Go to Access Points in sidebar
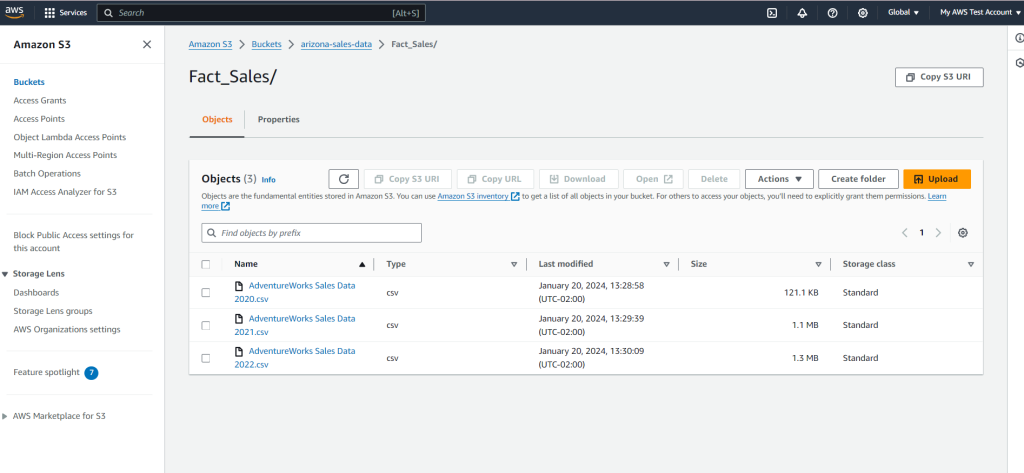Viewport: 1024px width, 473px height. pos(40,119)
